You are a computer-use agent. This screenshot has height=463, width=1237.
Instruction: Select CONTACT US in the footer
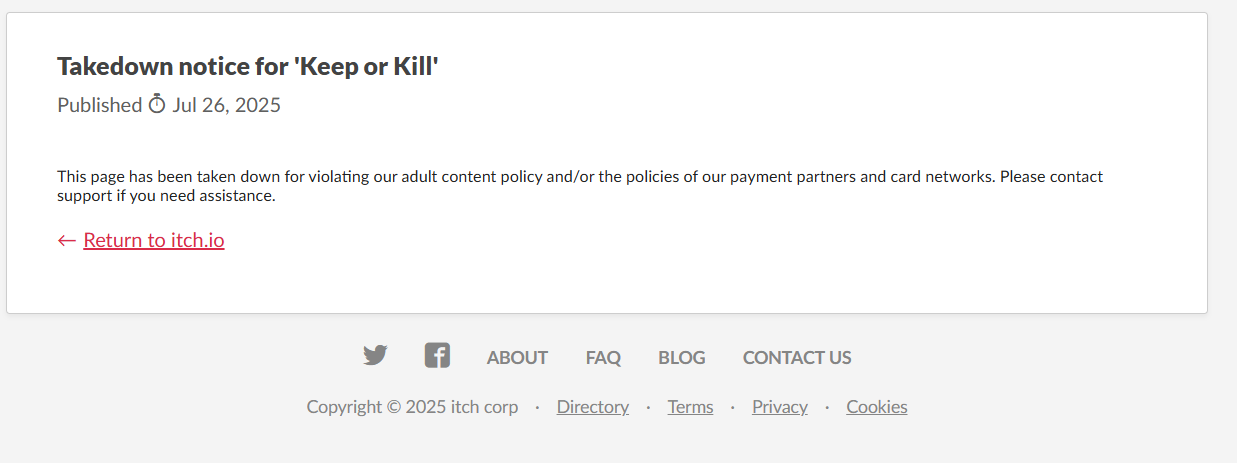tap(797, 358)
